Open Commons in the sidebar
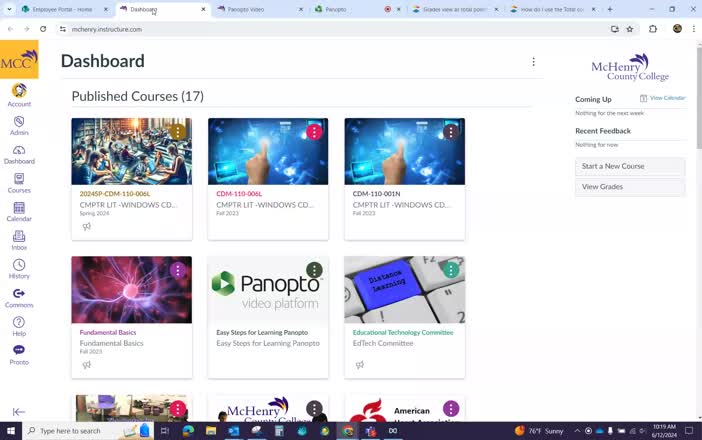702x440 pixels. (x=19, y=298)
